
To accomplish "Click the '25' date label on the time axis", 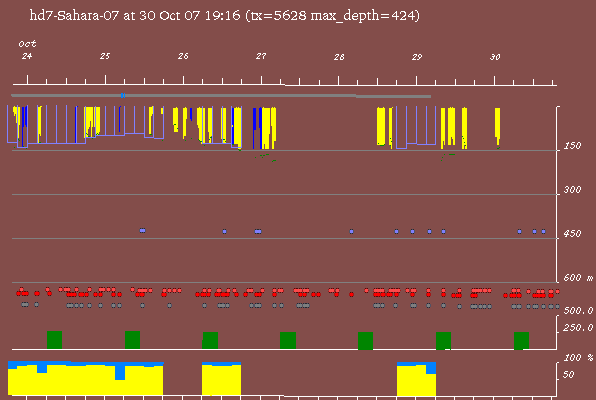I will (x=105, y=56).
